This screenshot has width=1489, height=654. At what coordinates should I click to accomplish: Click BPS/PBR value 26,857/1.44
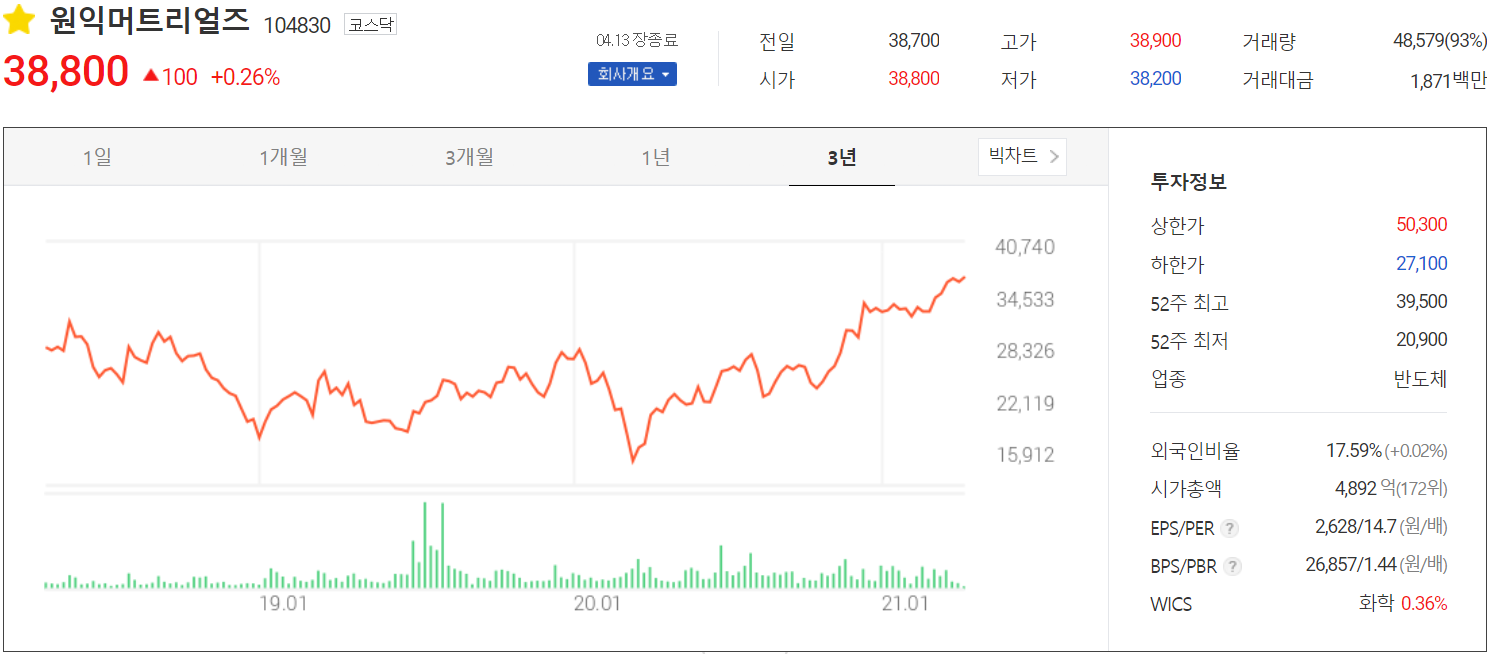1350,565
